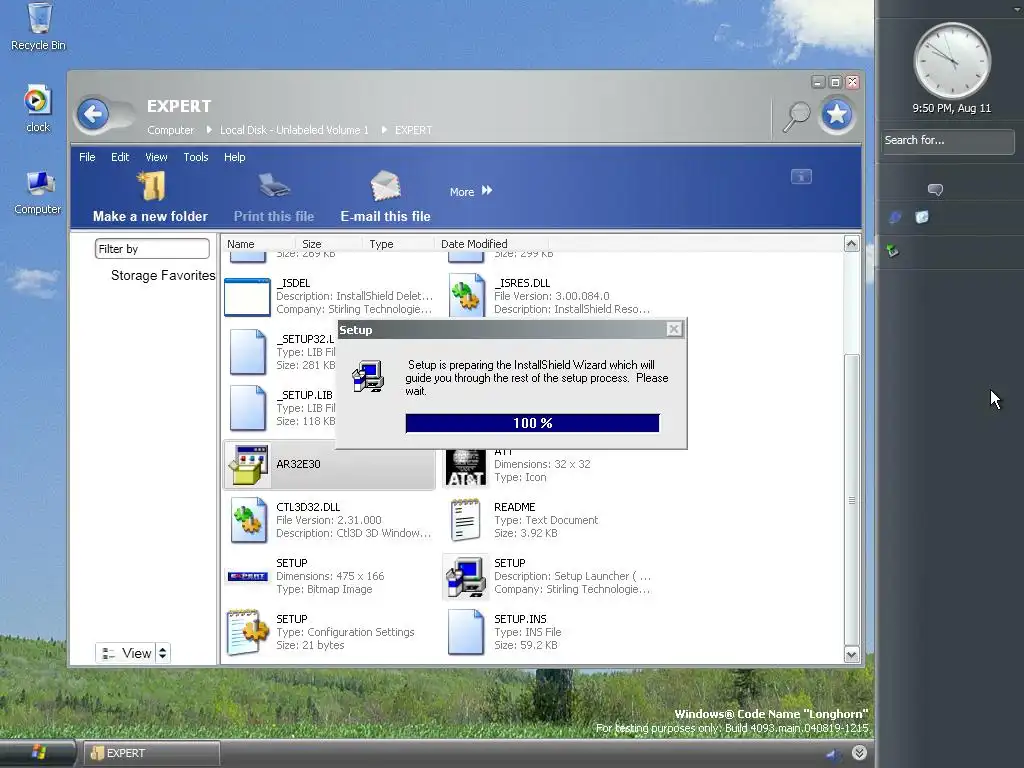The width and height of the screenshot is (1024, 768).
Task: Select the SETUP configuration settings icon
Action: 248,632
